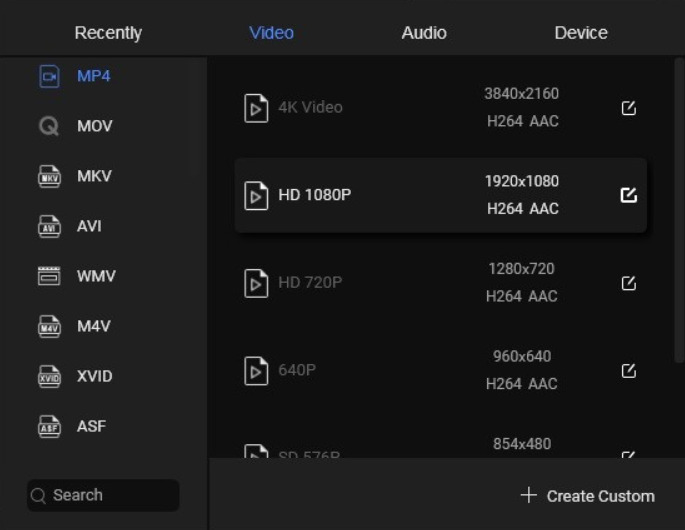Switch to the Recently tab
This screenshot has height=530, width=685.
tap(108, 33)
